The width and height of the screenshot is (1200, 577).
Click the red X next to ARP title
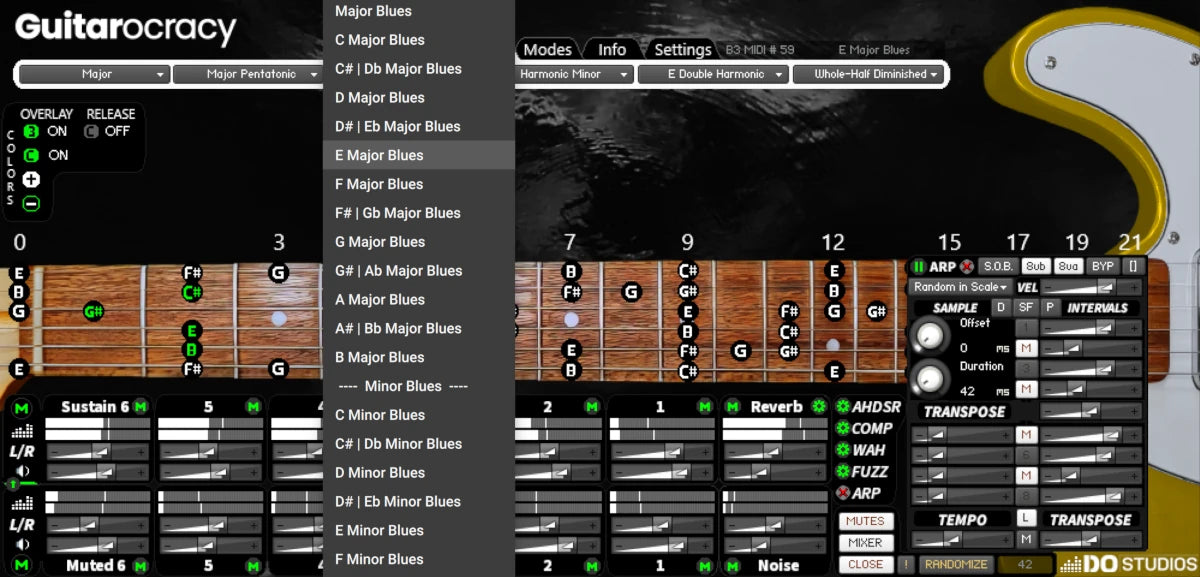[x=967, y=267]
